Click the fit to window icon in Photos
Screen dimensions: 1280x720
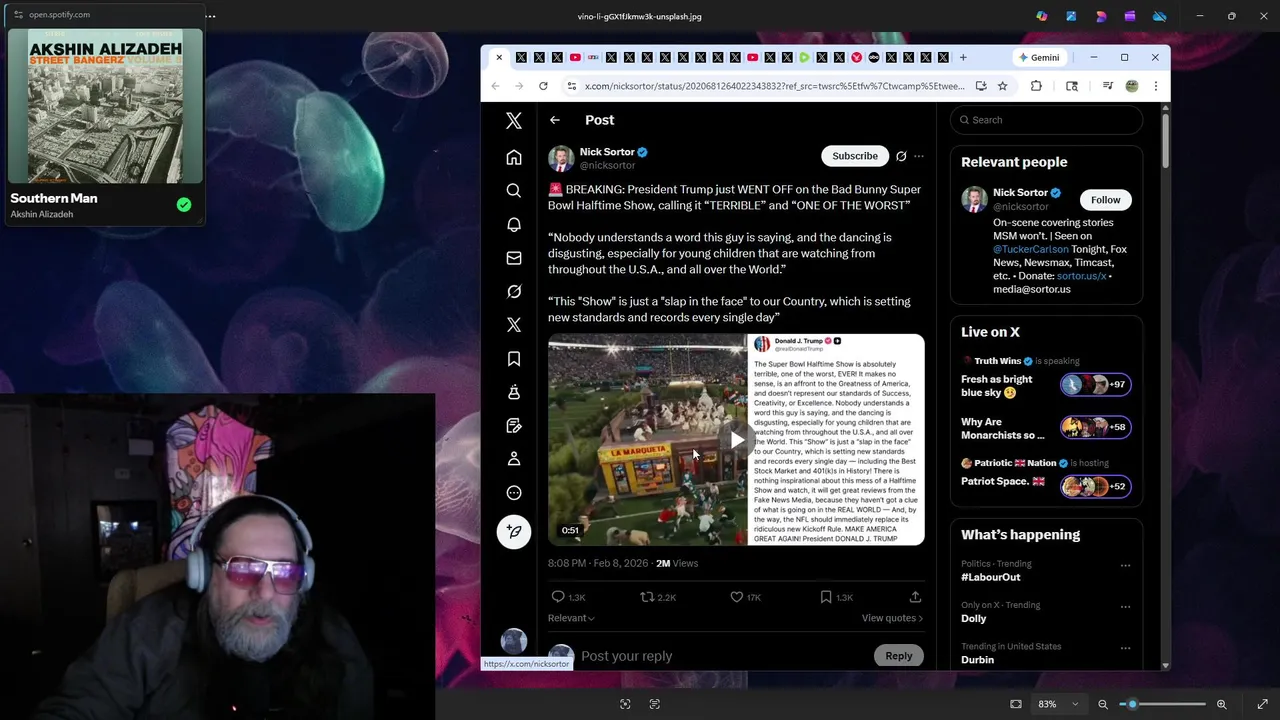(1016, 704)
